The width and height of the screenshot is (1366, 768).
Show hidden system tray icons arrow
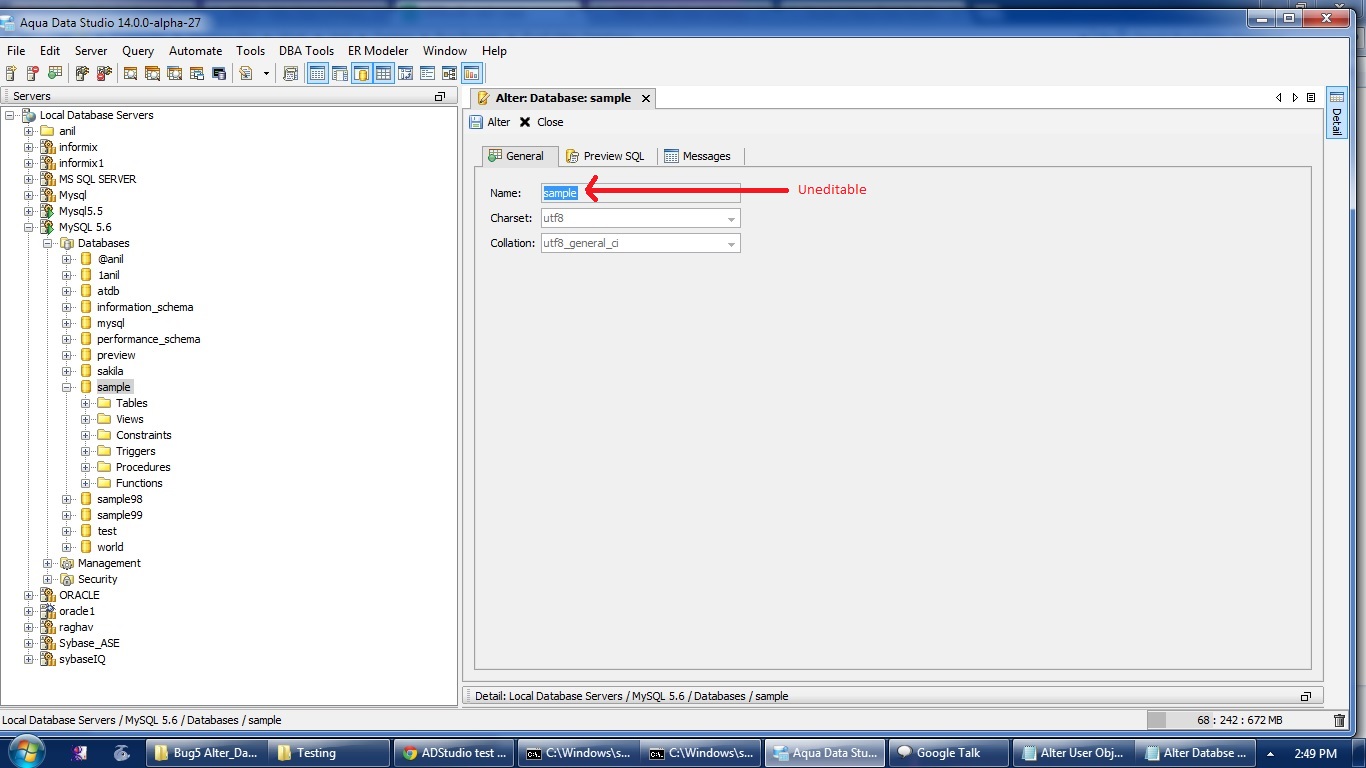[1271, 753]
